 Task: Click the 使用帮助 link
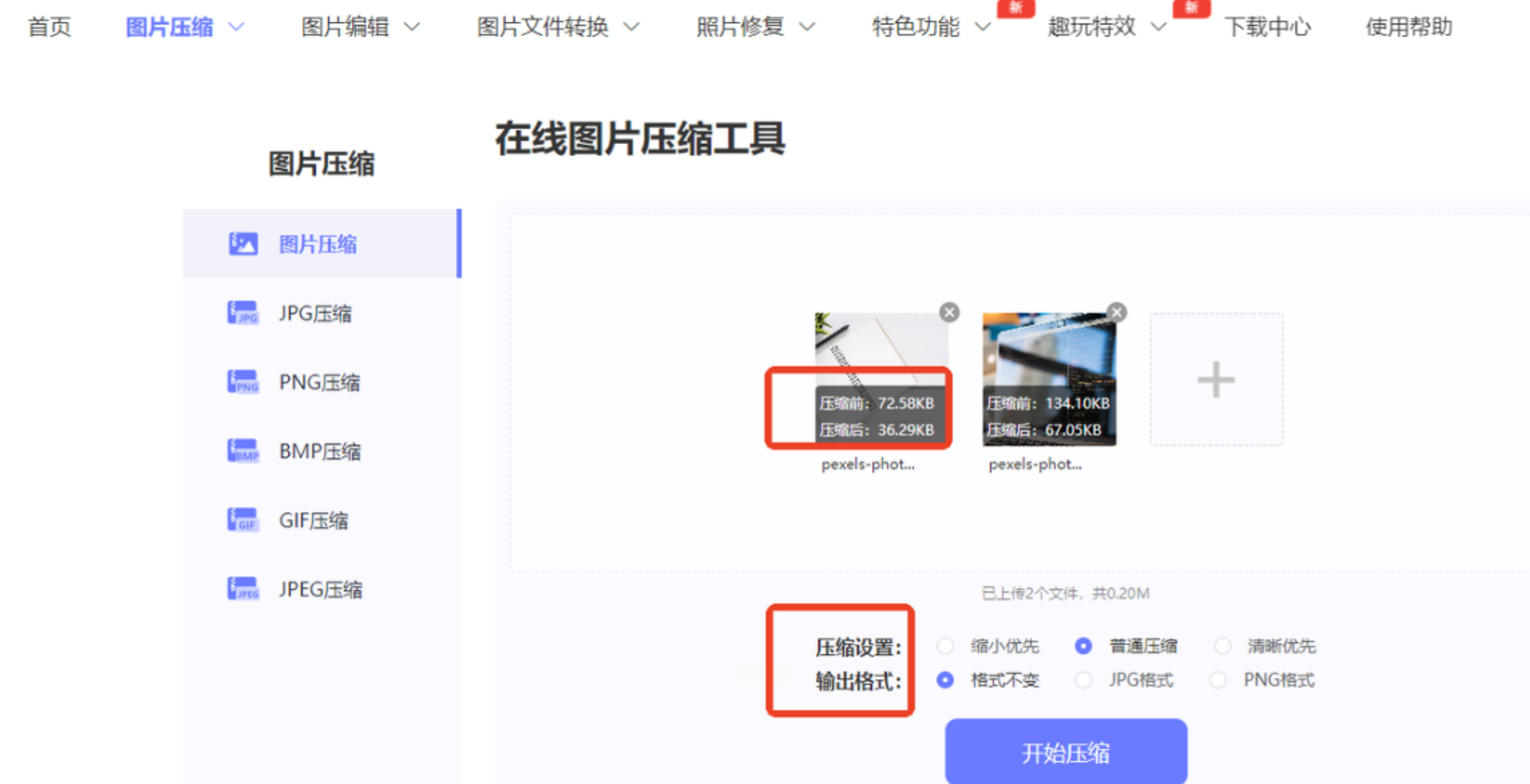(x=1408, y=27)
